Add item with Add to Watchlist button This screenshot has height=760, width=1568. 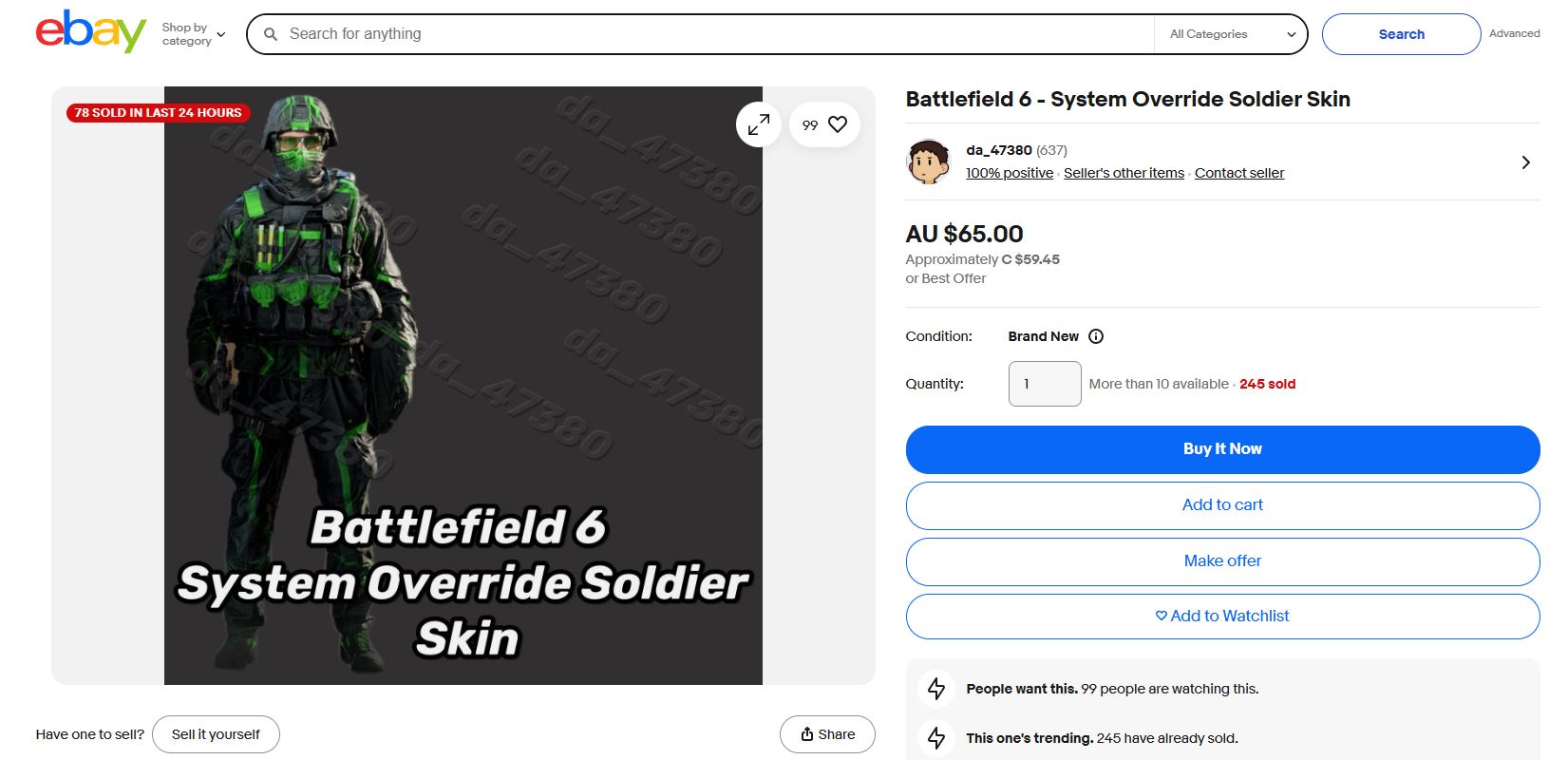coord(1222,617)
